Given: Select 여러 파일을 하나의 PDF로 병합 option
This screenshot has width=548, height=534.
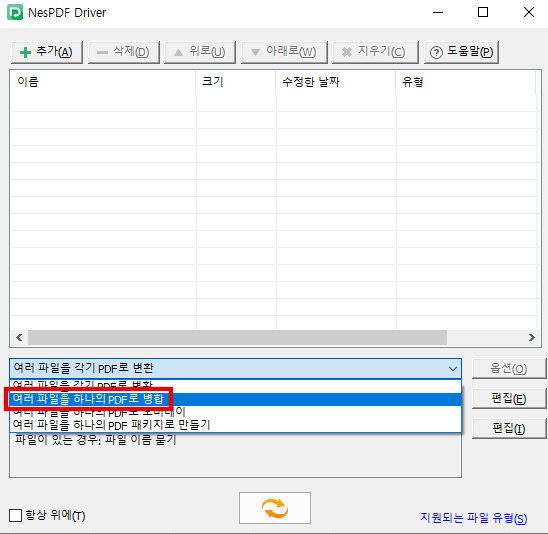Looking at the screenshot, I should (235, 399).
